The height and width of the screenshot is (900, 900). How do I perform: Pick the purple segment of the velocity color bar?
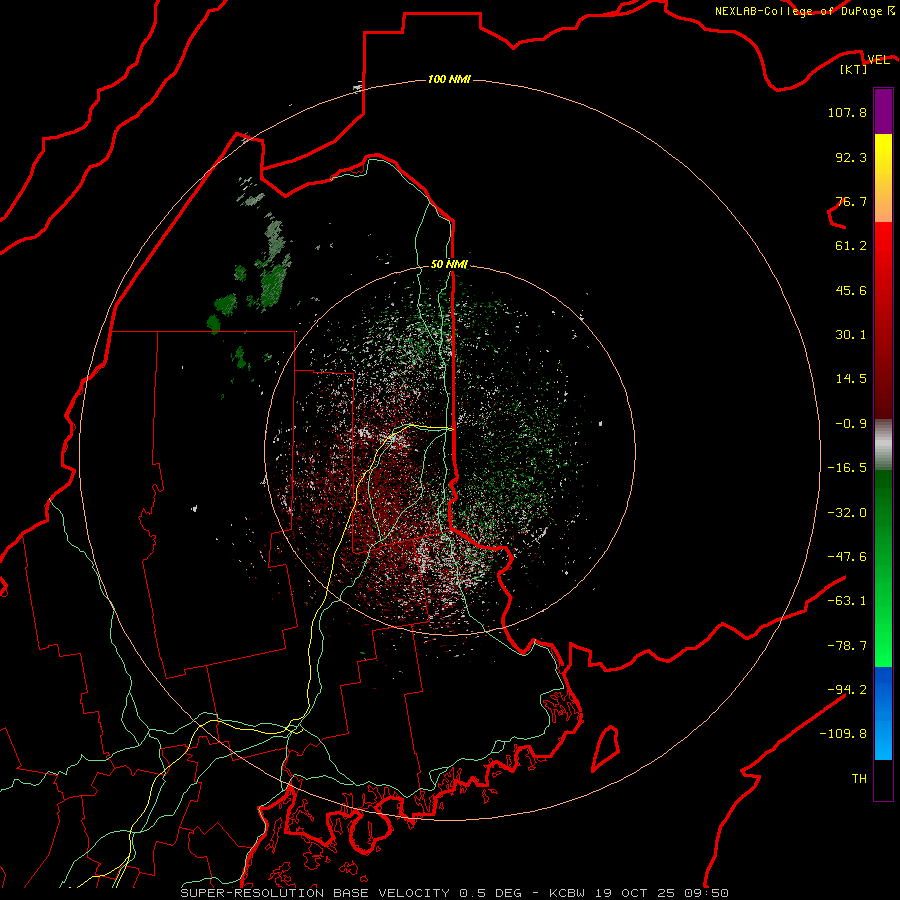point(883,111)
